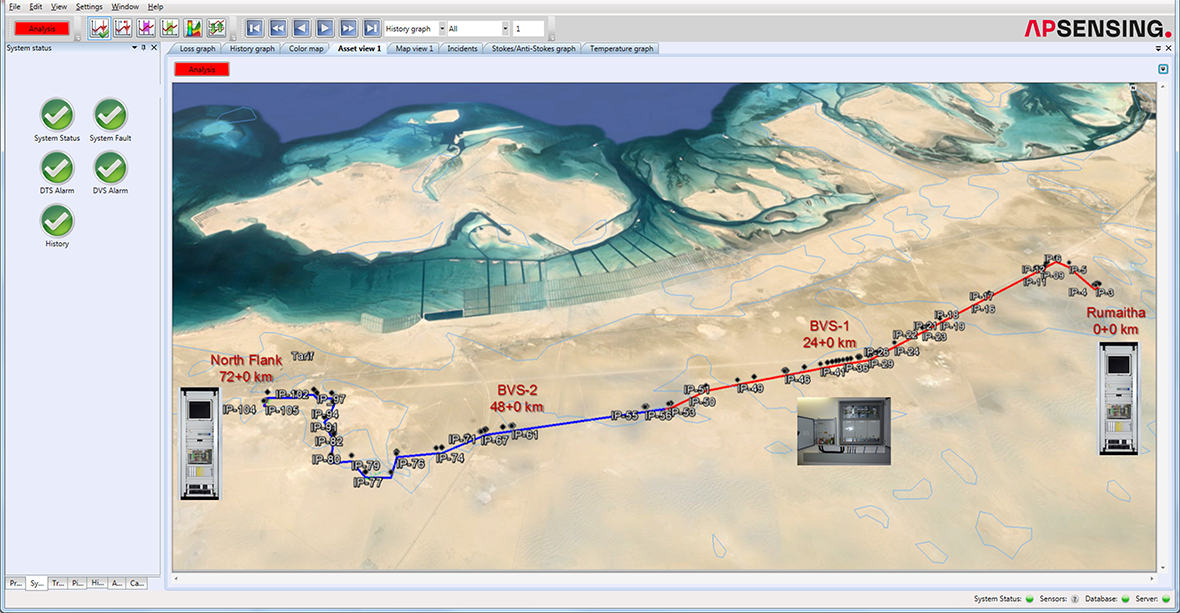Open the Incidents tab

462,49
